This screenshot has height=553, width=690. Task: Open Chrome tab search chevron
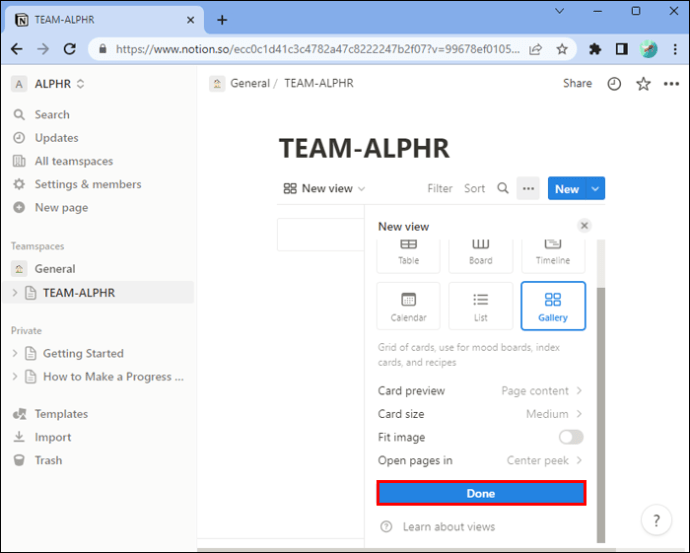click(559, 11)
